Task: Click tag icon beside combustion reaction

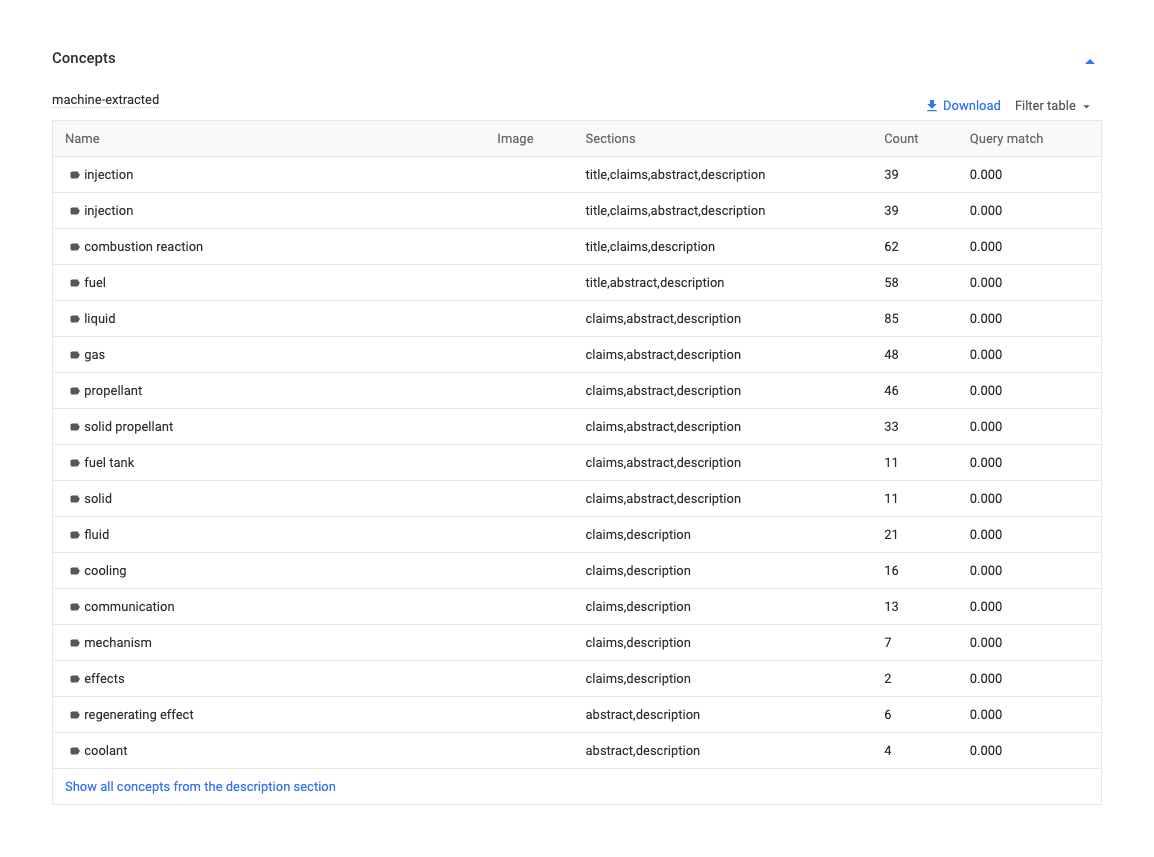Action: (74, 247)
